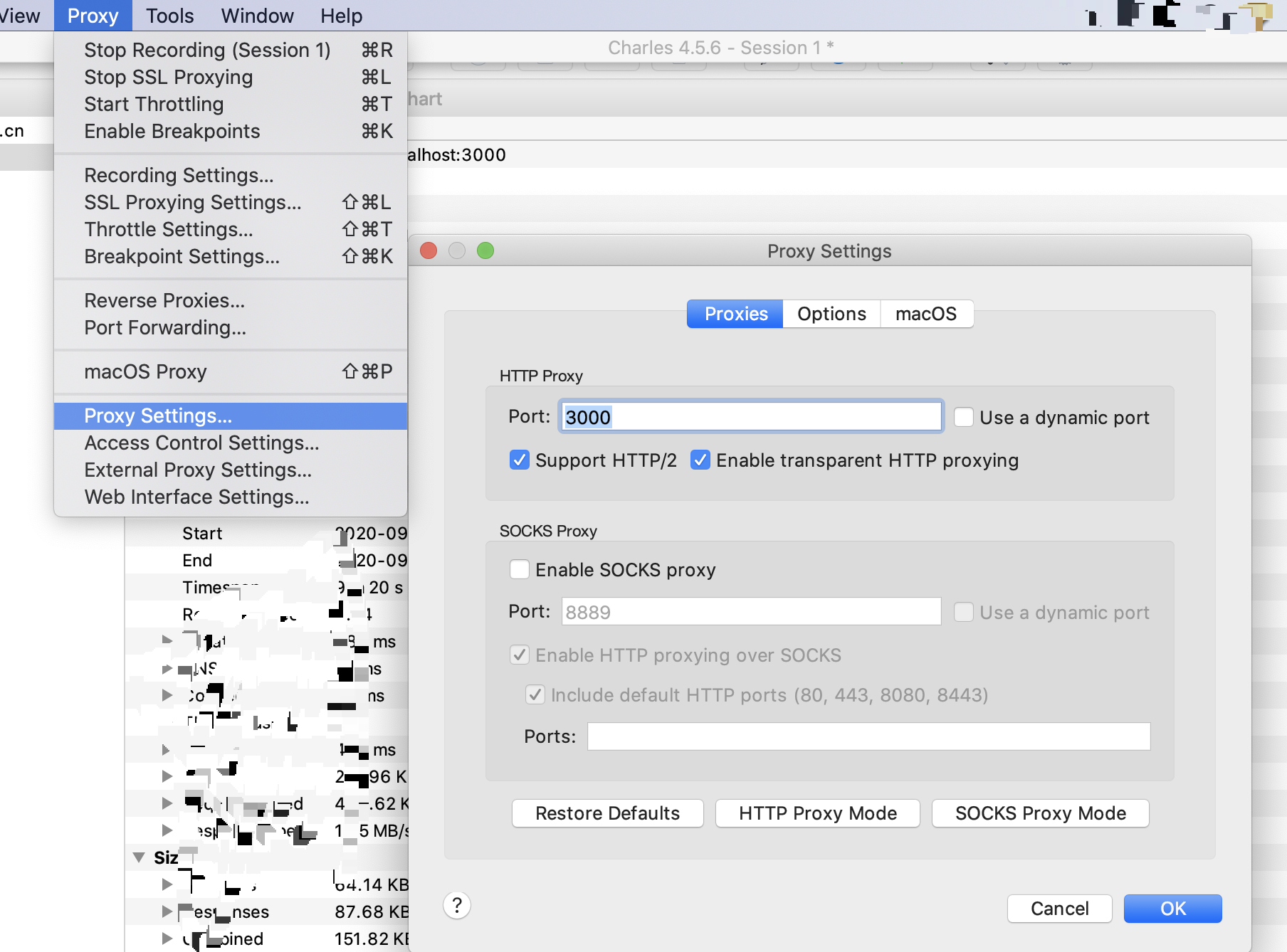Confirm with the OK button
The image size is (1287, 952).
pyautogui.click(x=1172, y=909)
